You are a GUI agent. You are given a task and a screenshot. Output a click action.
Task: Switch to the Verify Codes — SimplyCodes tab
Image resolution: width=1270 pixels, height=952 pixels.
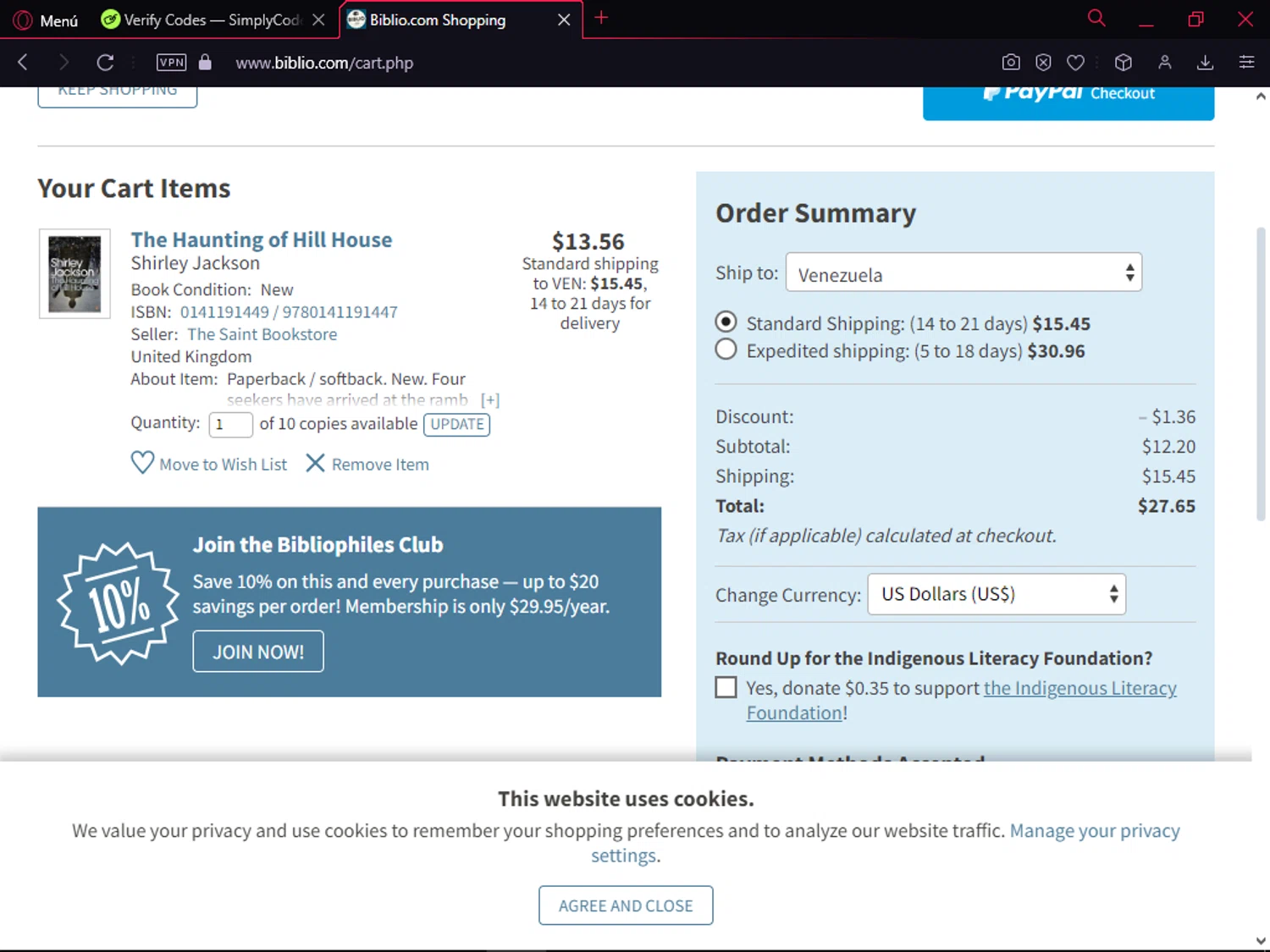[x=212, y=19]
